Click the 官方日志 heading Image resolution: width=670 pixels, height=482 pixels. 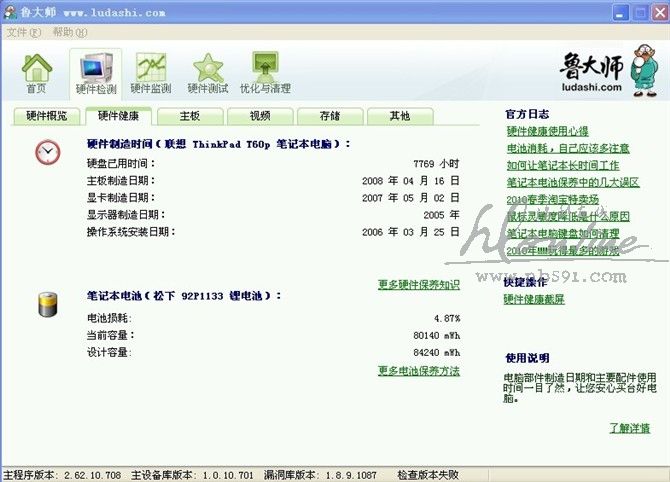coord(527,114)
